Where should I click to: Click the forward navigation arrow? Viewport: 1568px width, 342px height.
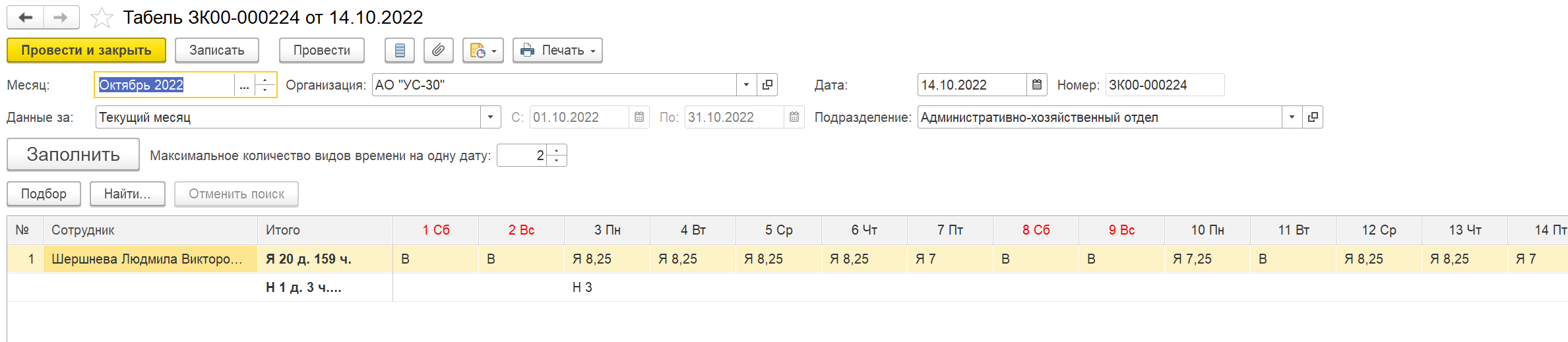(61, 17)
